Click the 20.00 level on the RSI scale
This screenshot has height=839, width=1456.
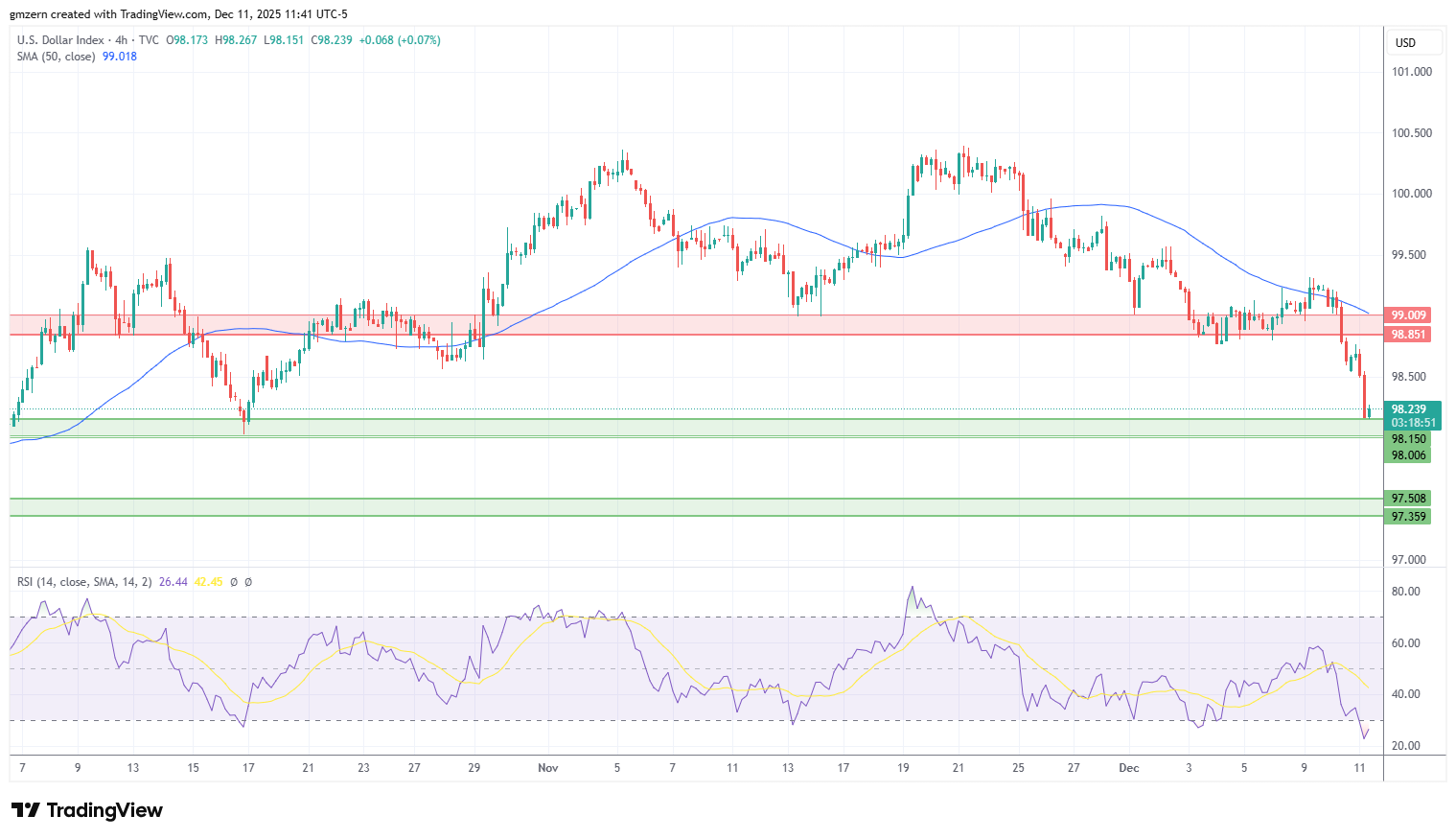click(x=1406, y=746)
